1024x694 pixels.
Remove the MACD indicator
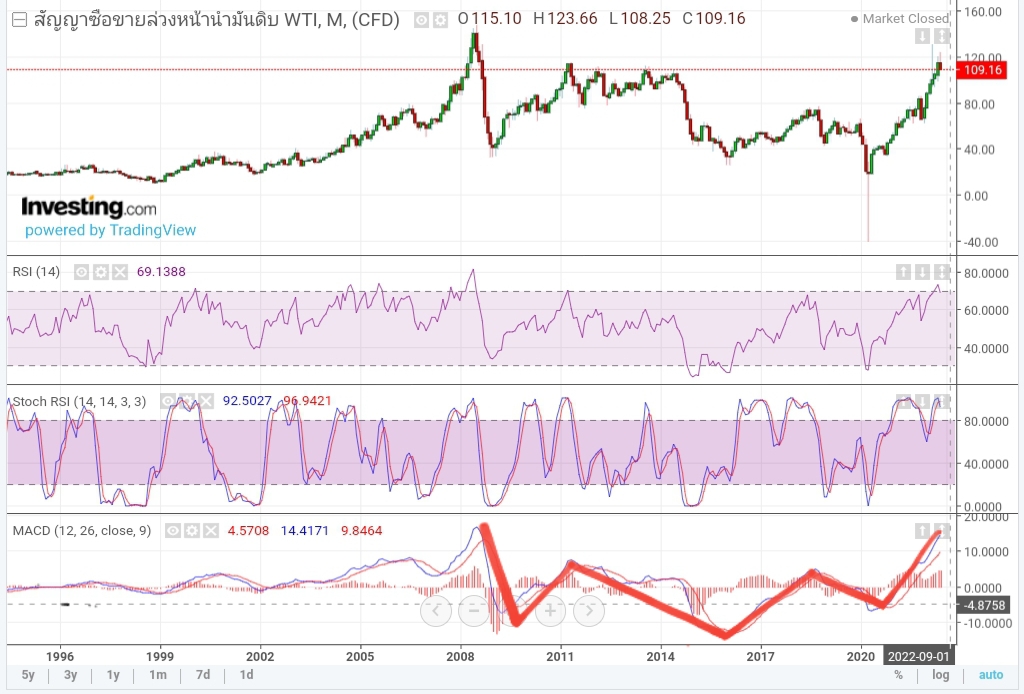tap(210, 531)
